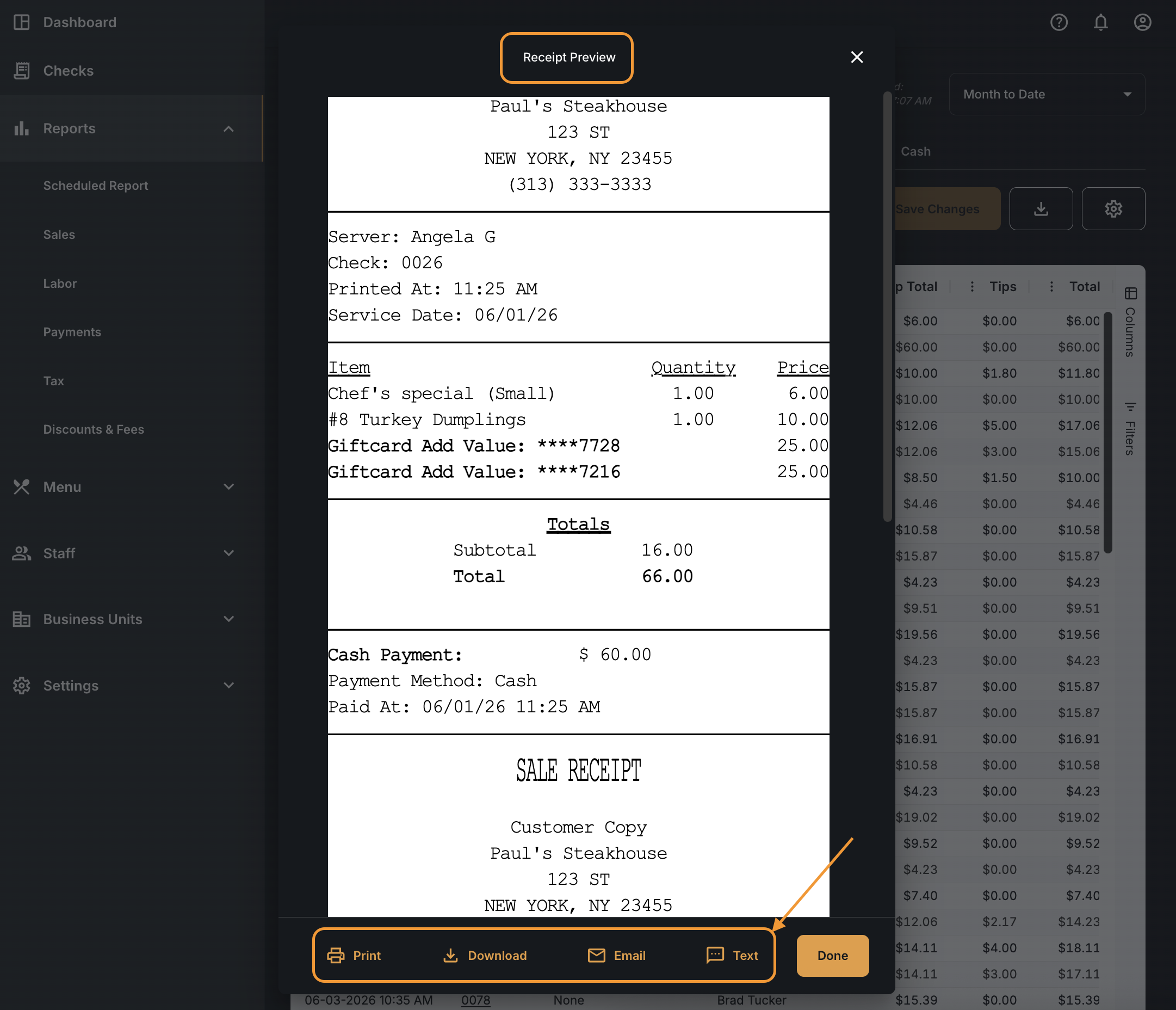
Task: Click the Print label in receipt footer
Action: coord(367,956)
